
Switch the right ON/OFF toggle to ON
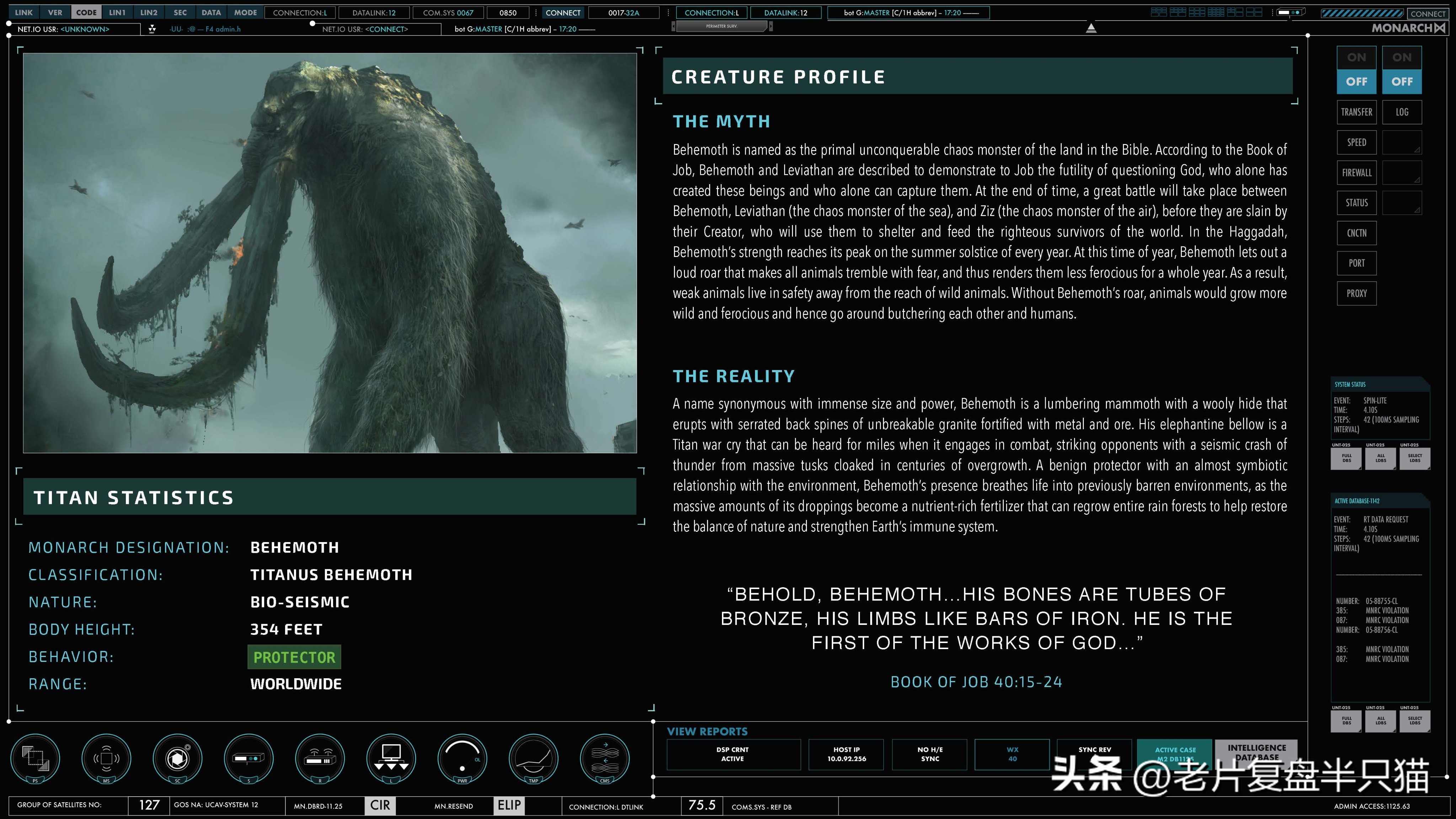coord(1402,58)
